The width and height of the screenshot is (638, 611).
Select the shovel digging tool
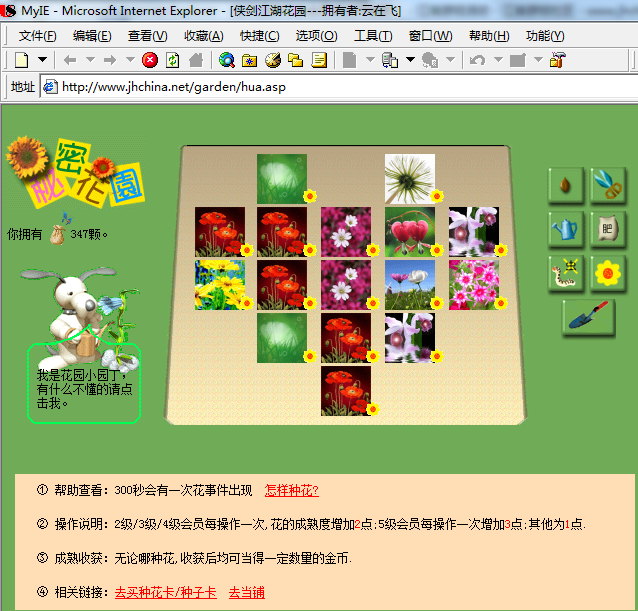(588, 318)
